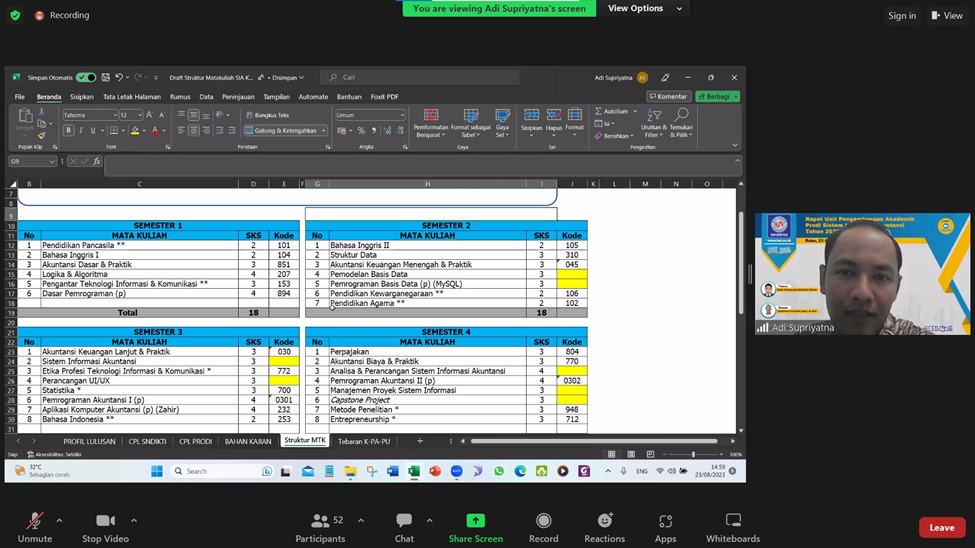975x548 pixels.
Task: Open the Zoom Whiteboards icon
Action: point(732,527)
